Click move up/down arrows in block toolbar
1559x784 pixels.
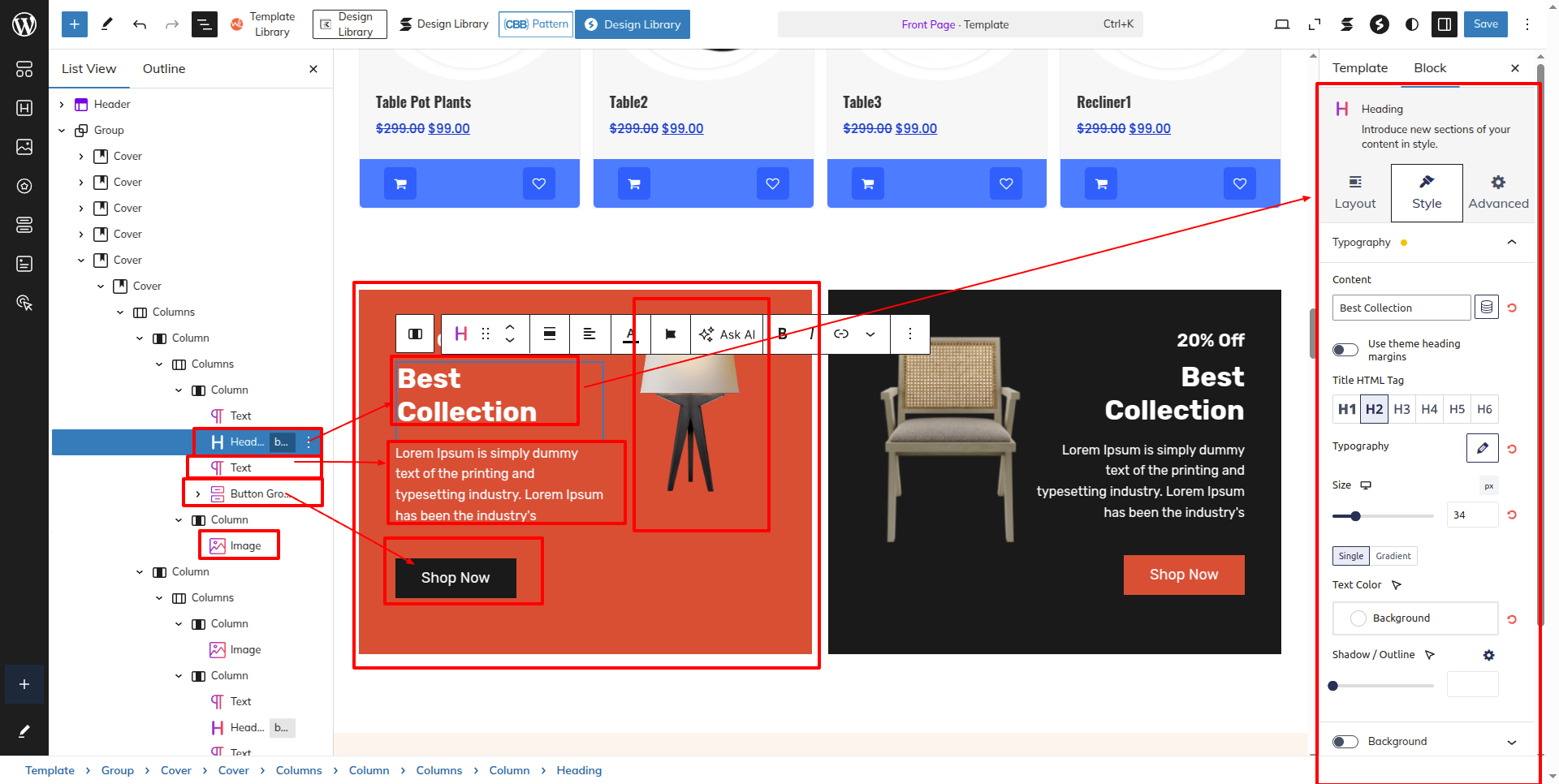pos(510,334)
